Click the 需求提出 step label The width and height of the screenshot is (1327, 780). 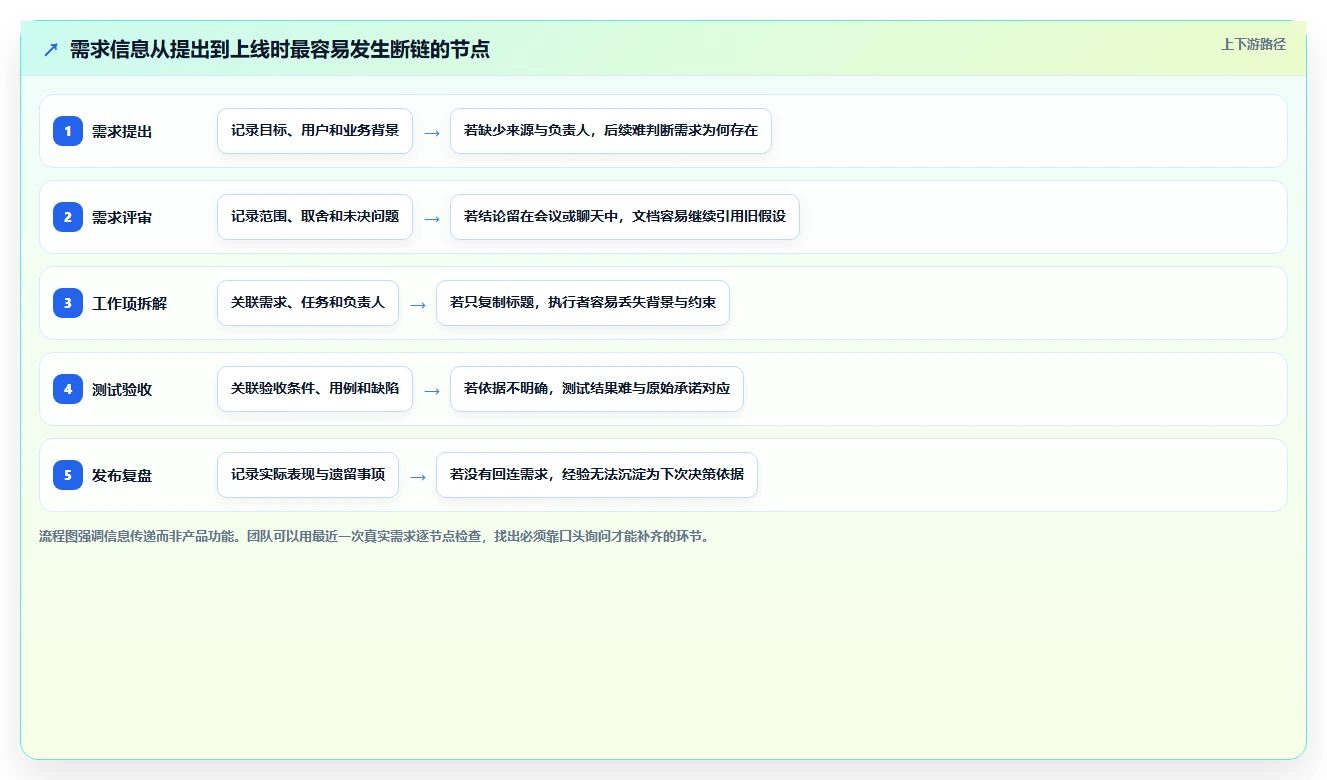(x=122, y=131)
